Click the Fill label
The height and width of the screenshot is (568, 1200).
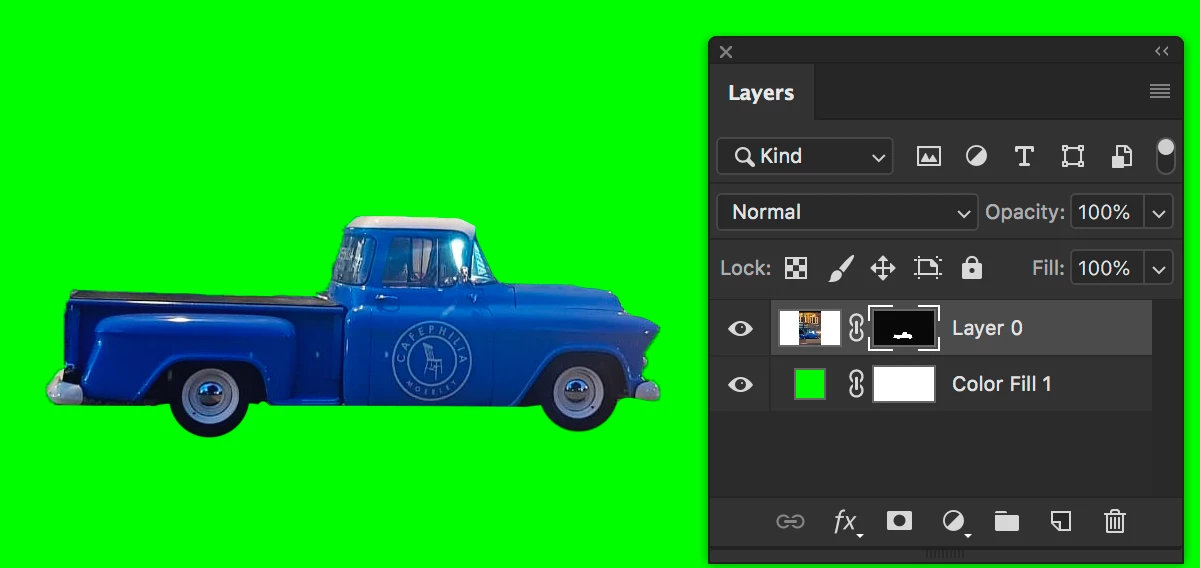point(1048,268)
